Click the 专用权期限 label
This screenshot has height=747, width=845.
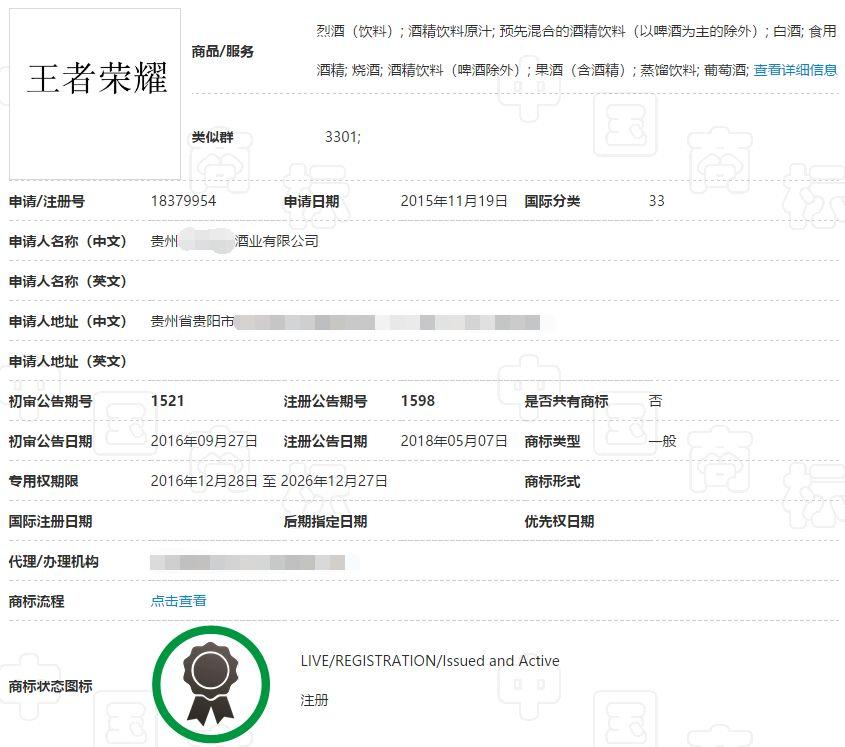tap(44, 481)
